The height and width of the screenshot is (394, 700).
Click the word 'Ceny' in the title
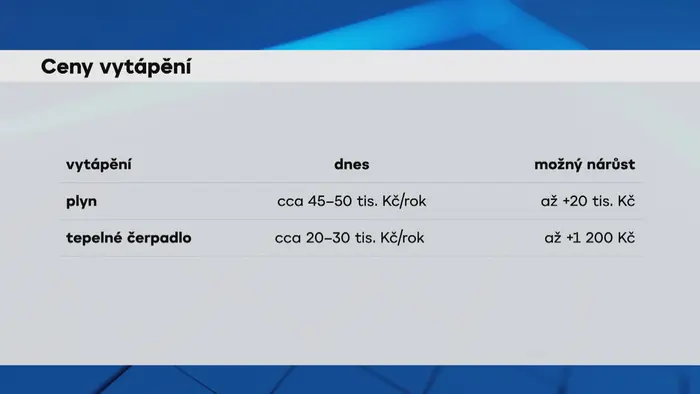click(x=67, y=67)
